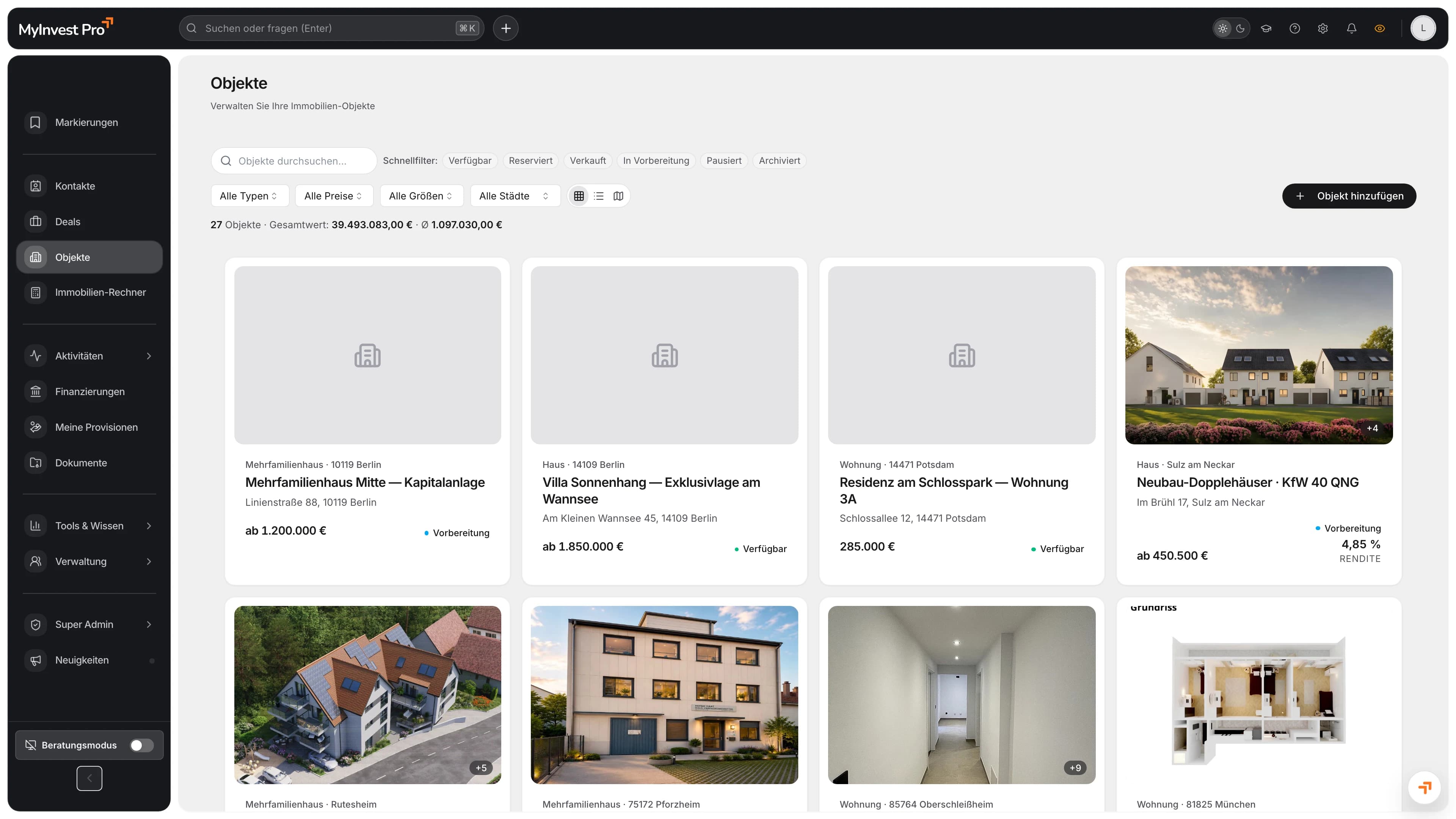The image size is (1456, 819).
Task: Open the Alle Größen dropdown
Action: [x=422, y=196]
